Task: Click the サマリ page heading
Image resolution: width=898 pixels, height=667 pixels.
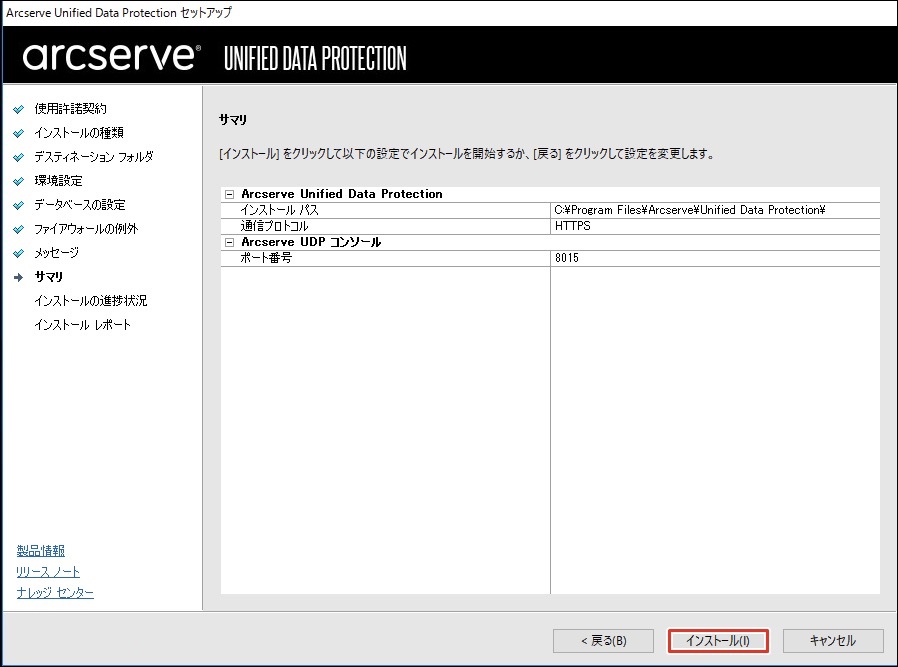Action: coord(233,119)
